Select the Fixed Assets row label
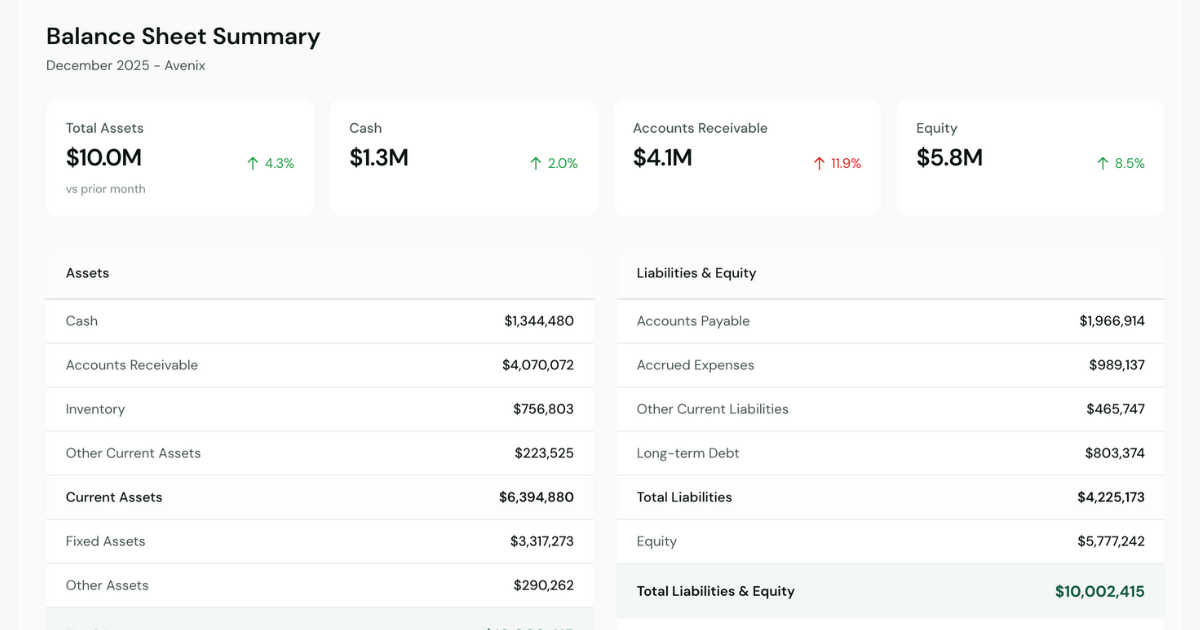 point(105,541)
